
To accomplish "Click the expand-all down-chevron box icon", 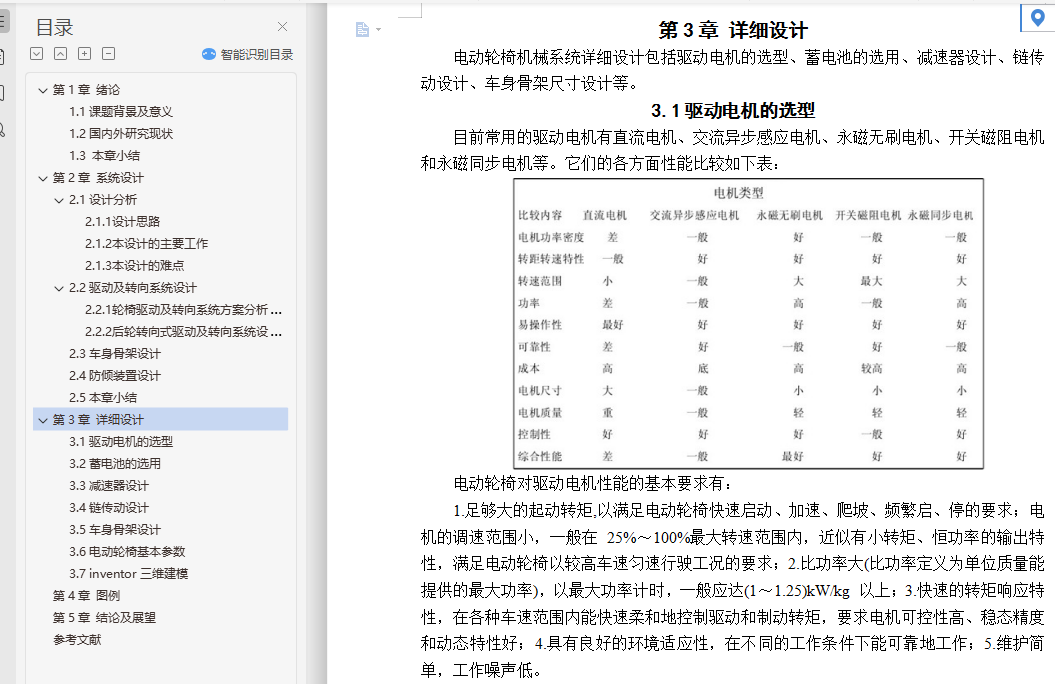I will [37, 54].
